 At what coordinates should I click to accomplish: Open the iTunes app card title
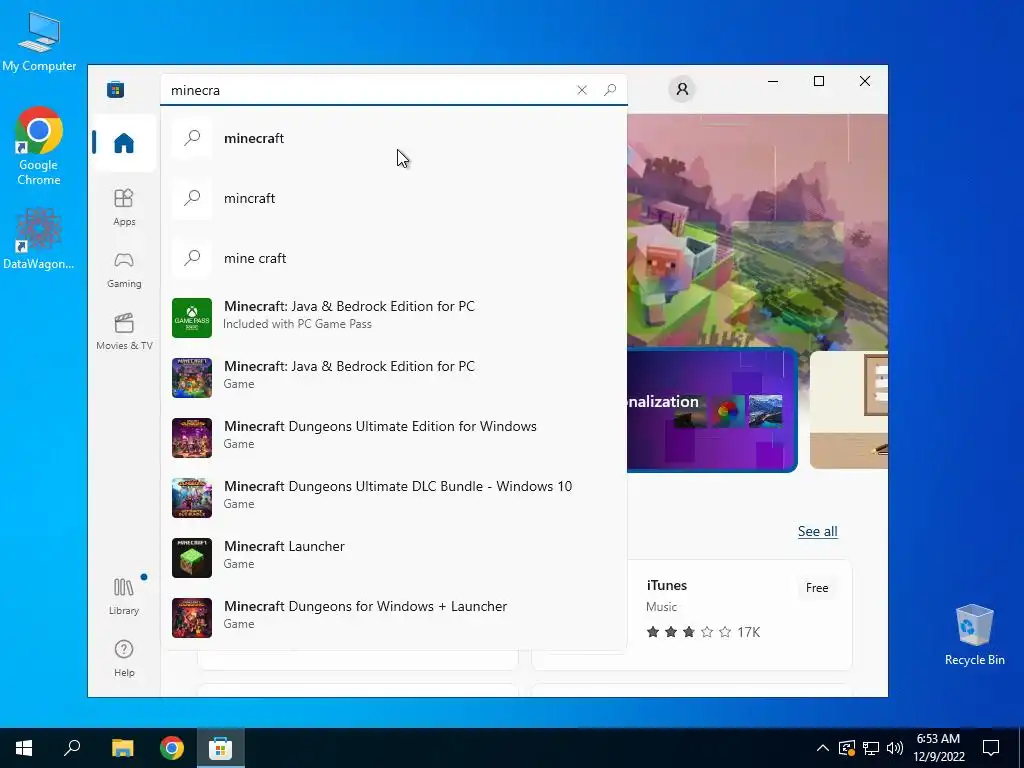666,585
